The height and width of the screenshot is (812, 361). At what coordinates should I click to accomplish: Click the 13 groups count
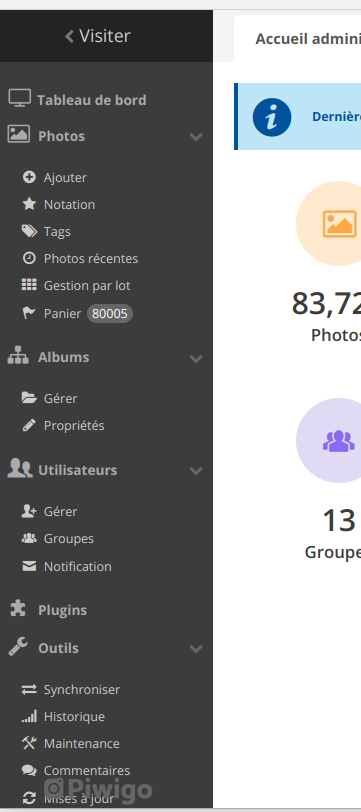[x=339, y=520]
